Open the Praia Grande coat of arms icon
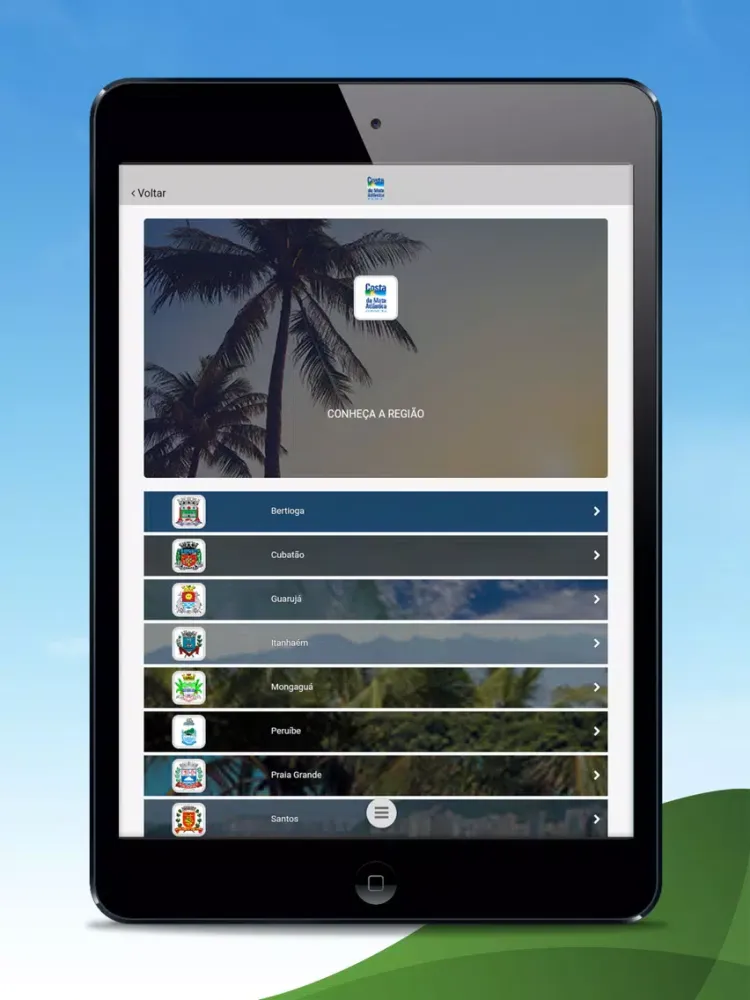Screen dimensions: 750x1000 click(189, 776)
